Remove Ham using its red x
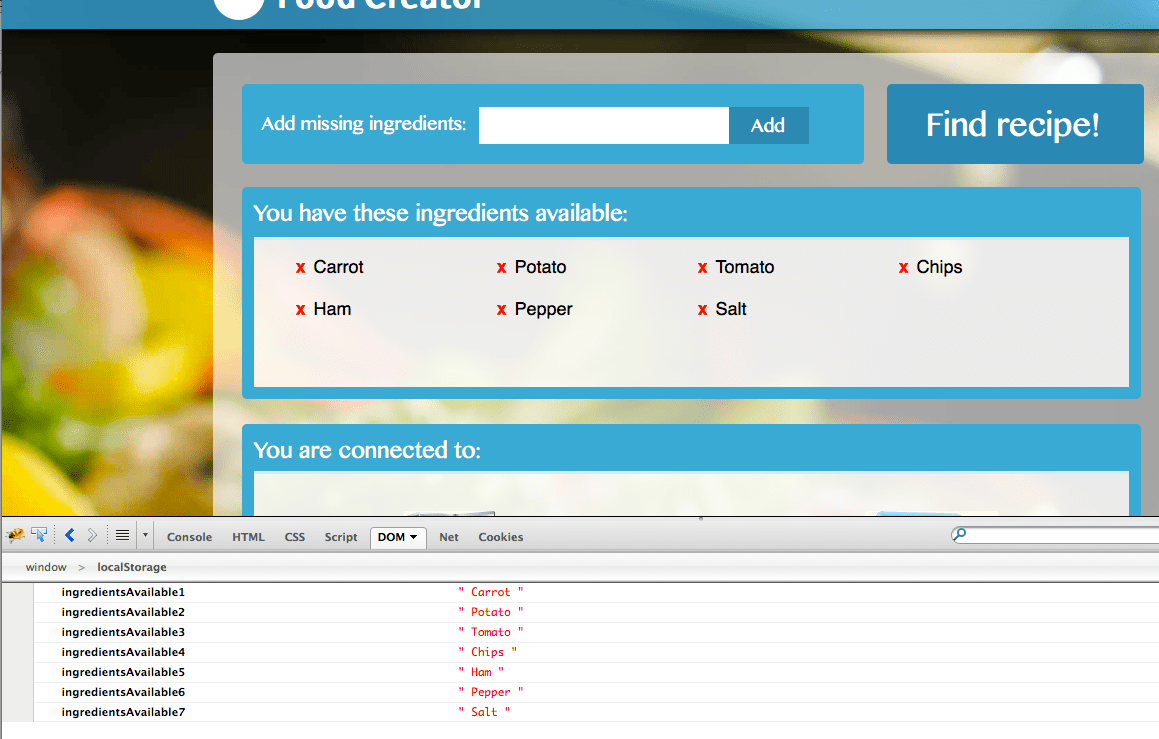The image size is (1159, 739). pos(301,309)
